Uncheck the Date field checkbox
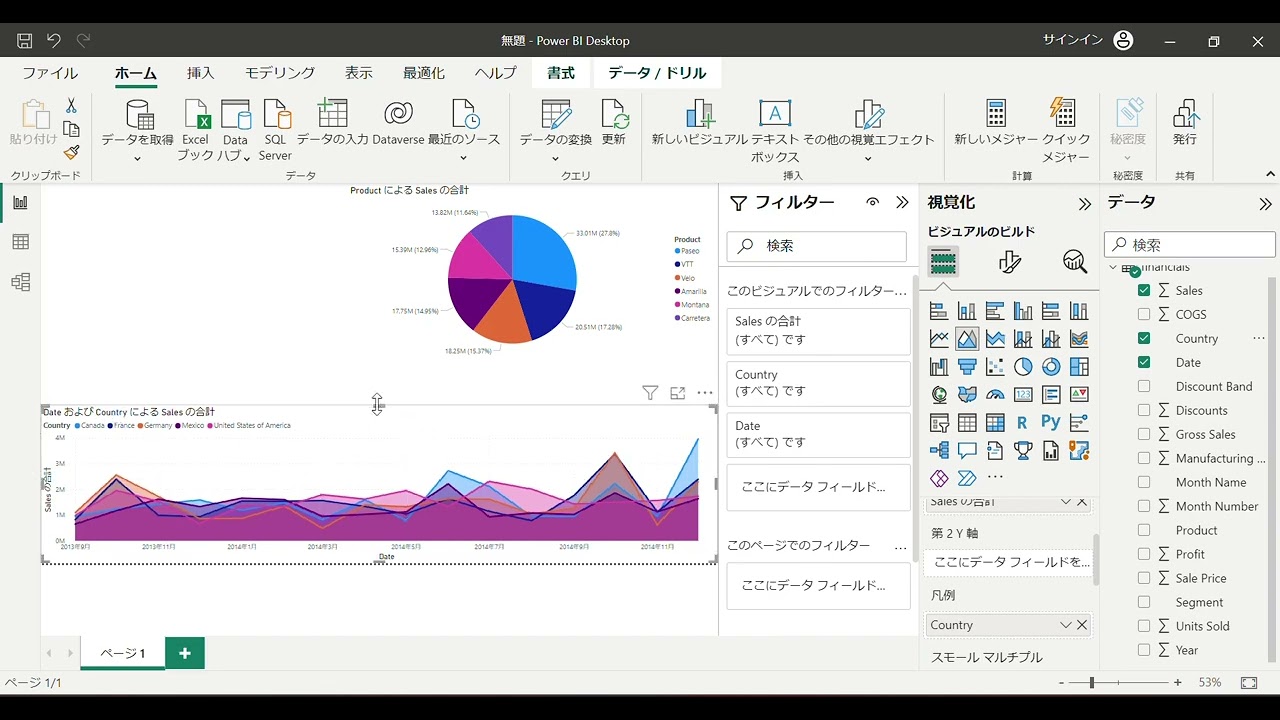The width and height of the screenshot is (1280, 720). click(1144, 362)
